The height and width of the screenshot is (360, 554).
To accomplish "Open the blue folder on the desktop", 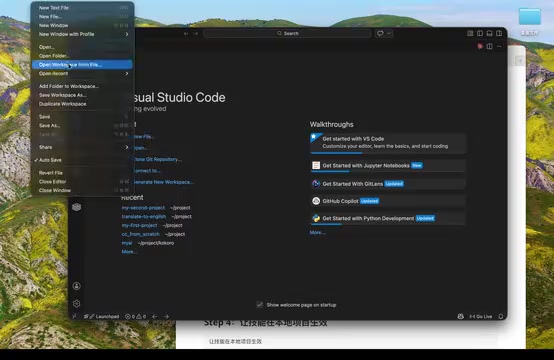I will (530, 17).
